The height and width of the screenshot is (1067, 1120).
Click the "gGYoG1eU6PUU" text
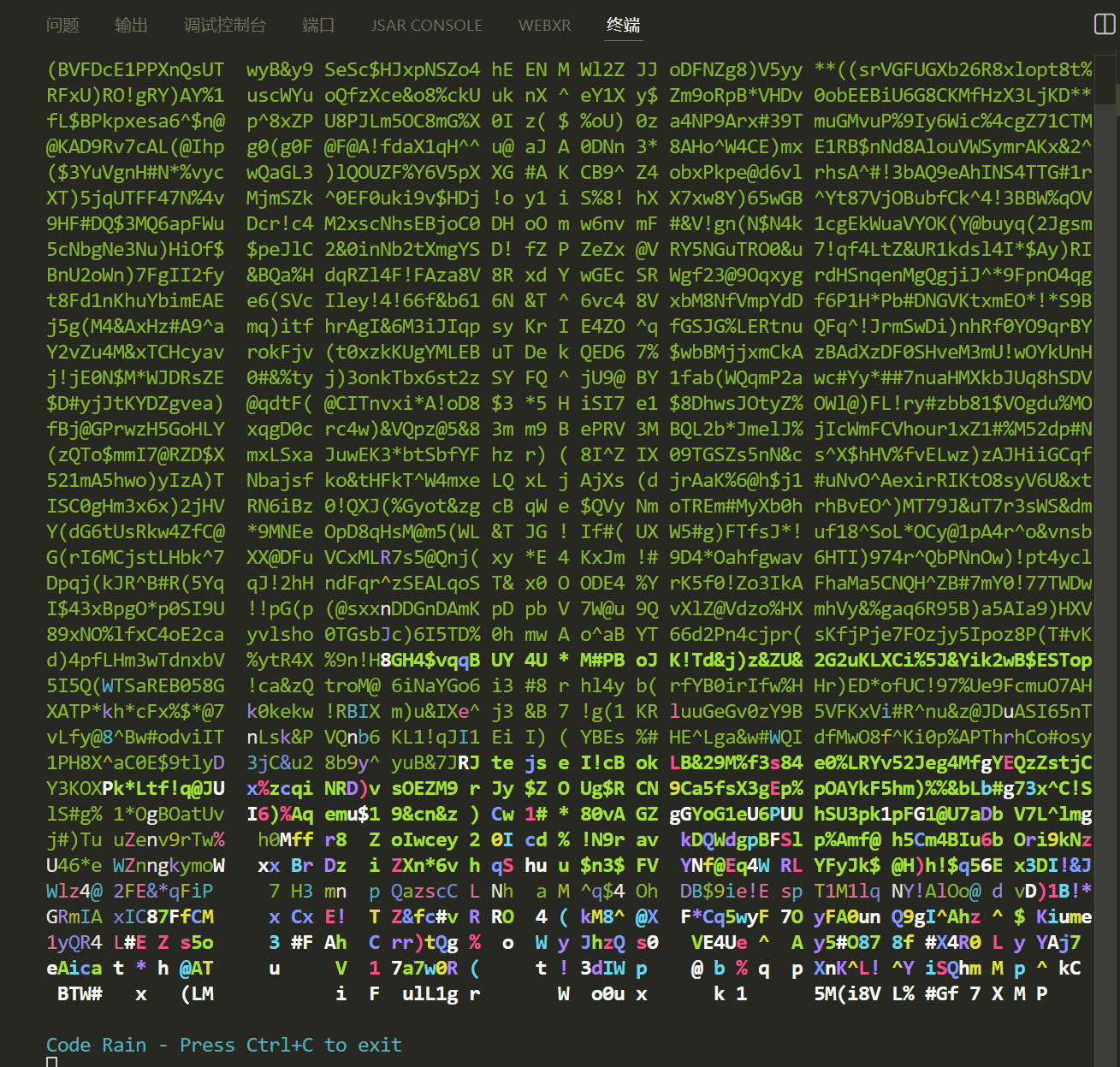[736, 814]
